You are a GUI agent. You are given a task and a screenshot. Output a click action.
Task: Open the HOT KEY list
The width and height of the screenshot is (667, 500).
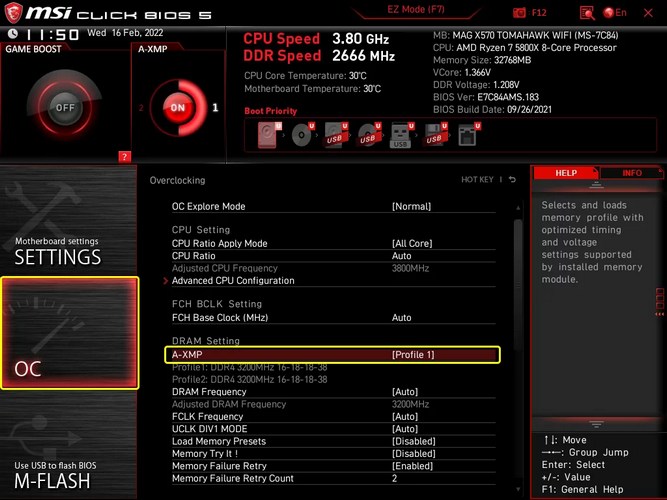477,180
